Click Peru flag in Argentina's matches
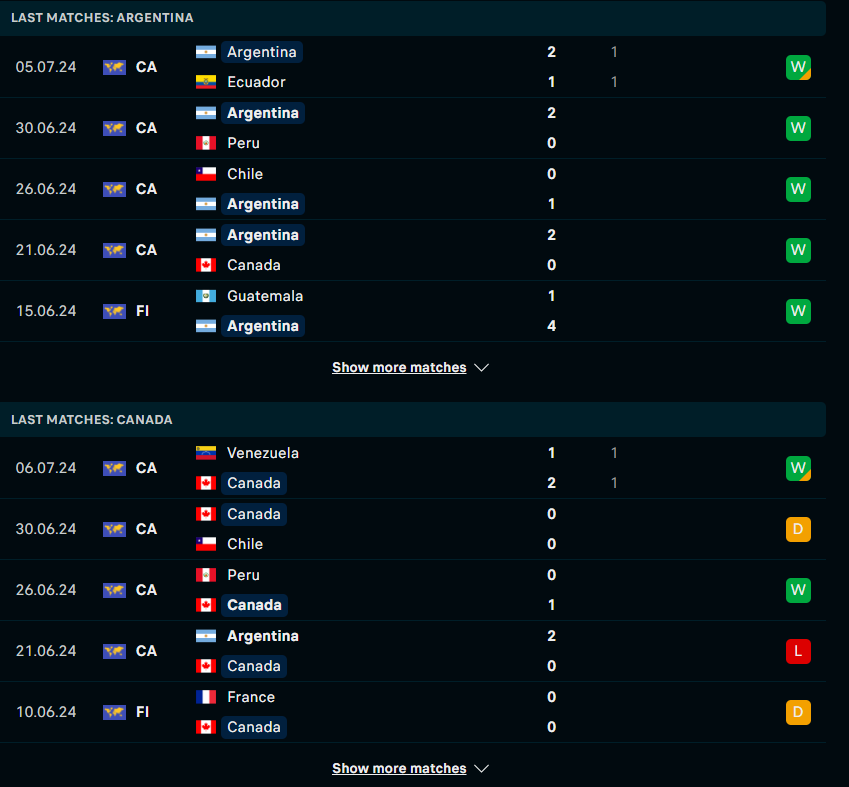The height and width of the screenshot is (787, 849). [206, 143]
